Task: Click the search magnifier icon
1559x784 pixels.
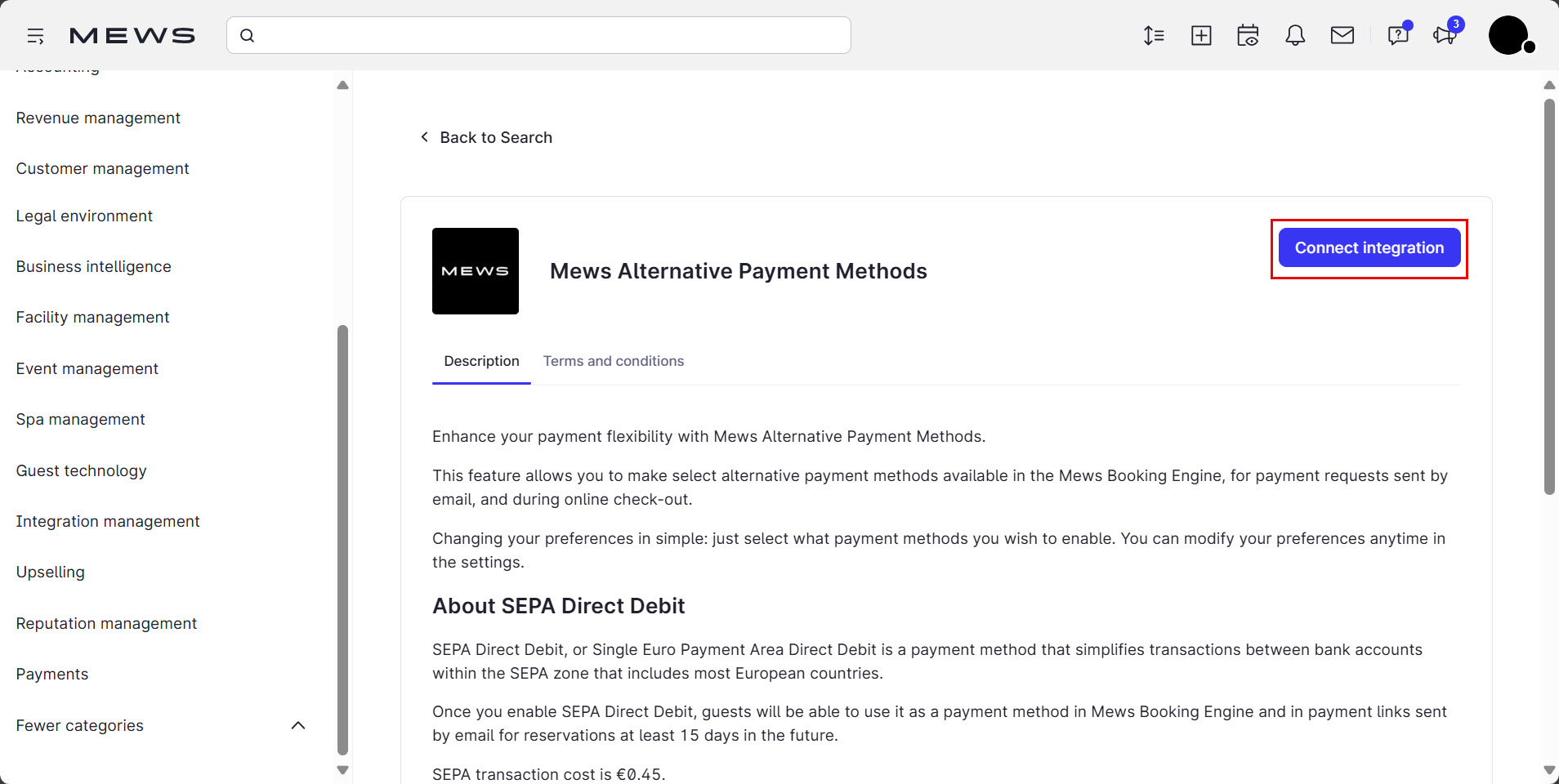Action: tap(248, 36)
